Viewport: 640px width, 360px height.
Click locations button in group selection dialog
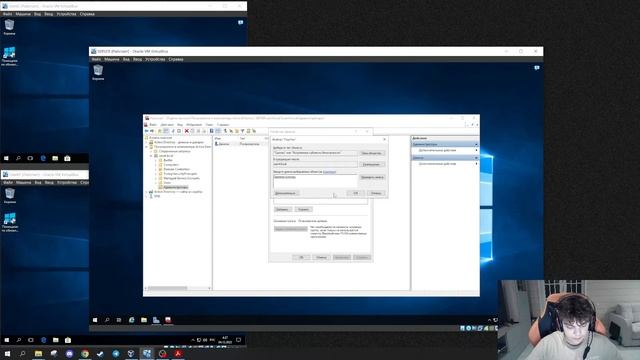tap(371, 164)
